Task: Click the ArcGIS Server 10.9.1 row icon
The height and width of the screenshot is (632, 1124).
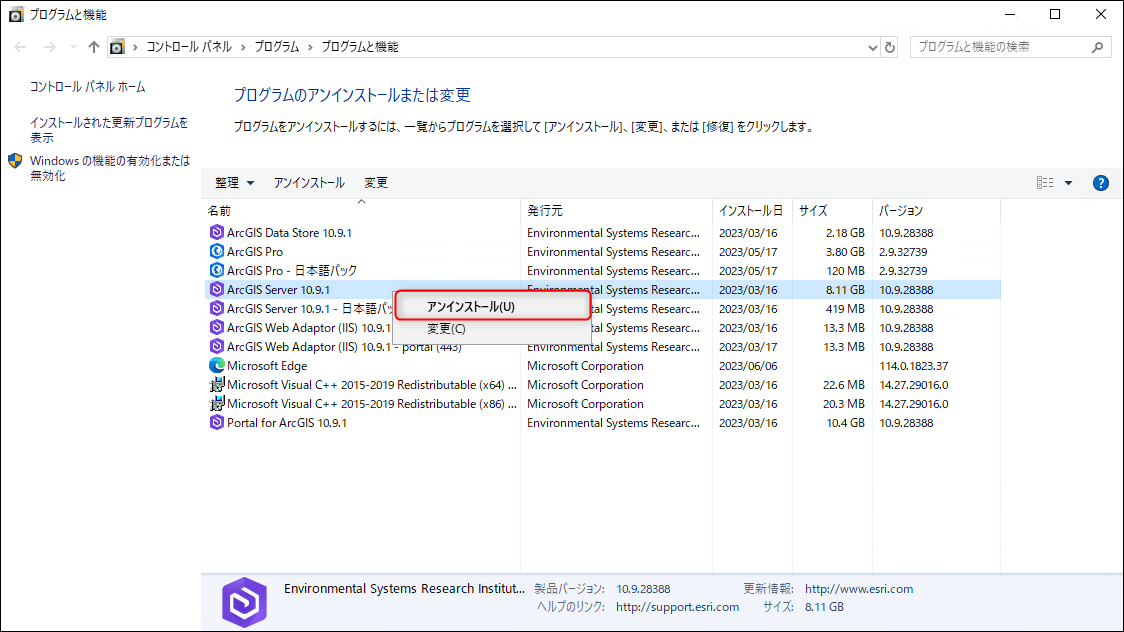Action: tap(216, 289)
